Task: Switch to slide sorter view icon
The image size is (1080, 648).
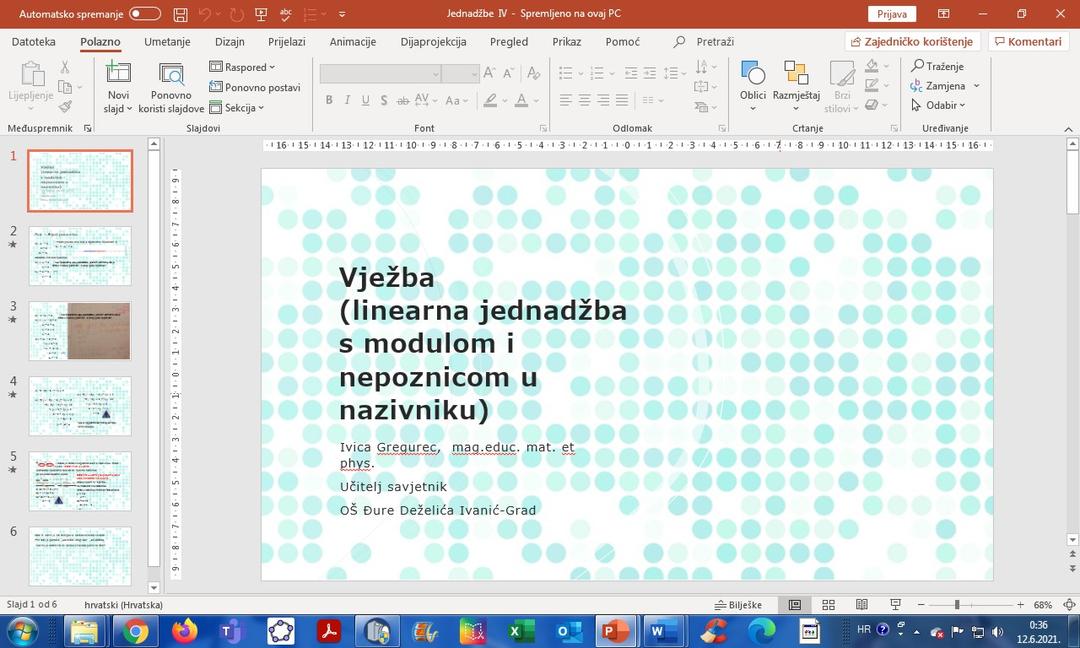Action: tap(828, 605)
